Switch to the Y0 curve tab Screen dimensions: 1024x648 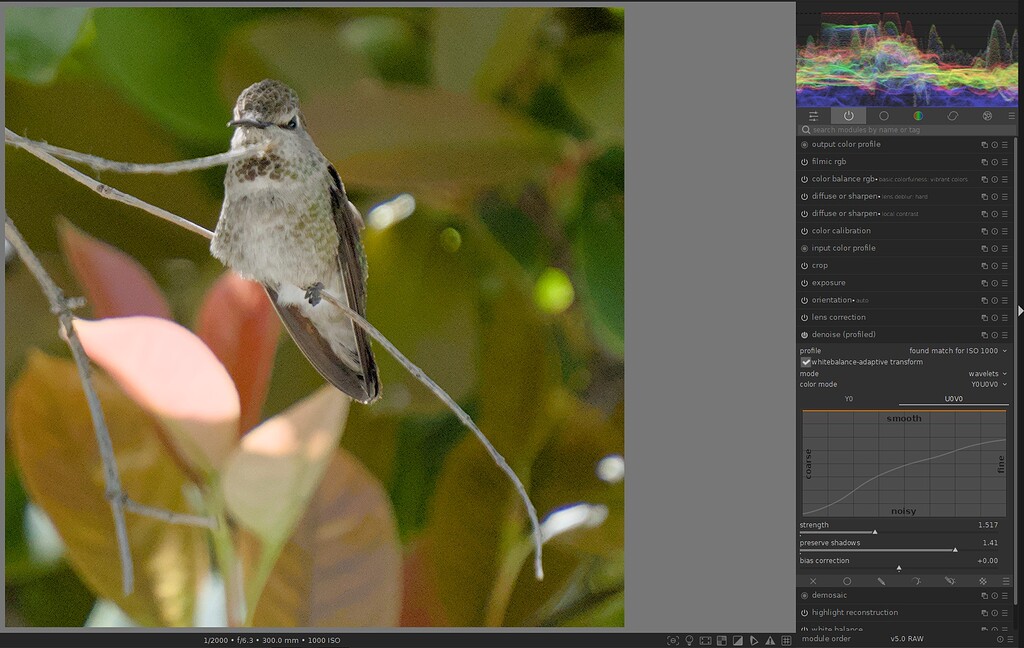point(848,397)
